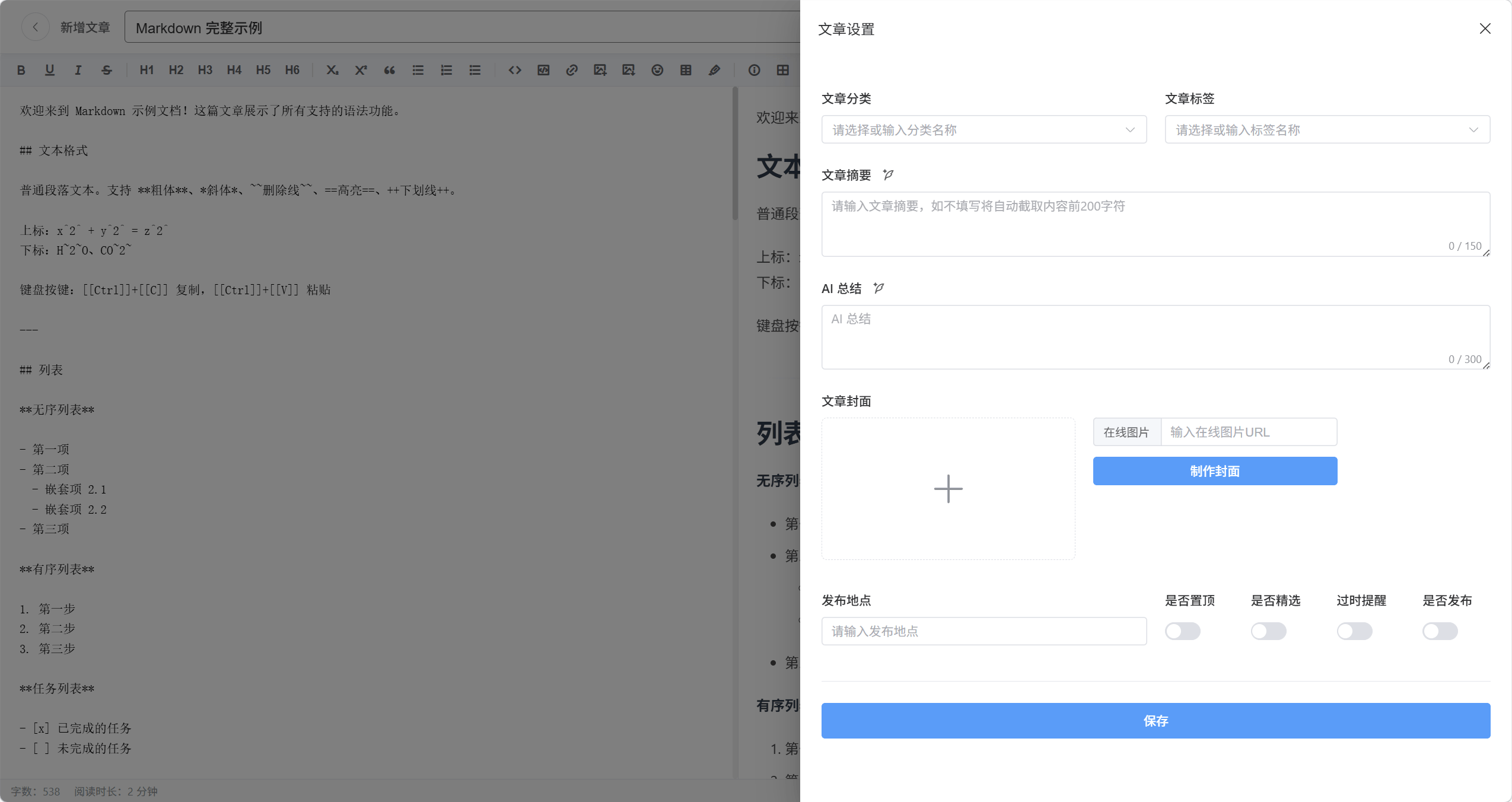Click the editor pane's vertical scrollbar
Image resolution: width=1512 pixels, height=802 pixels.
point(736,154)
